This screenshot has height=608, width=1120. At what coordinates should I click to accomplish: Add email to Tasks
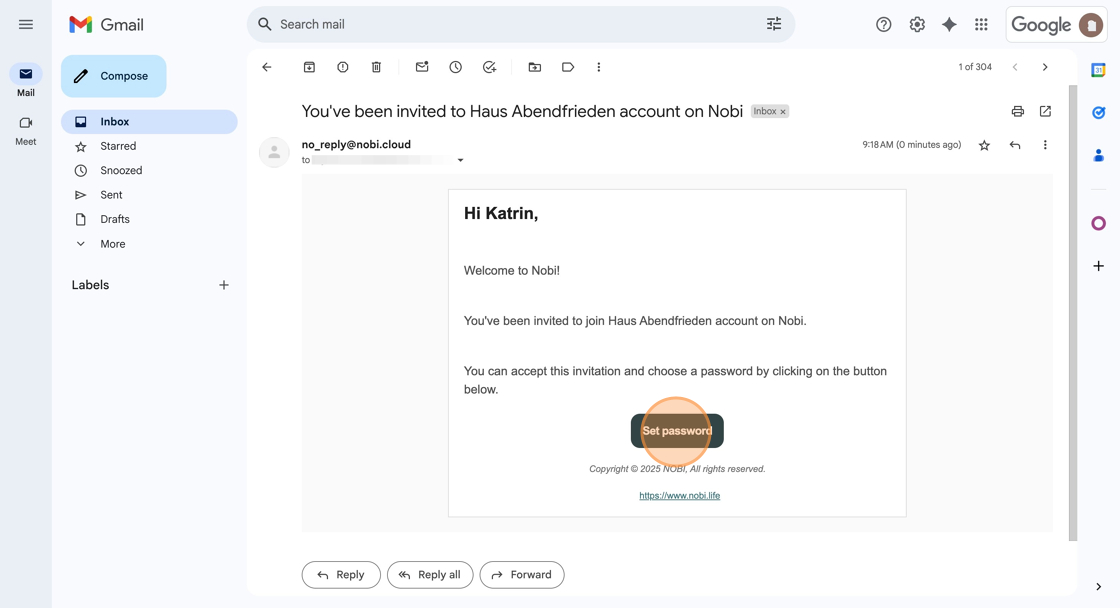[489, 67]
